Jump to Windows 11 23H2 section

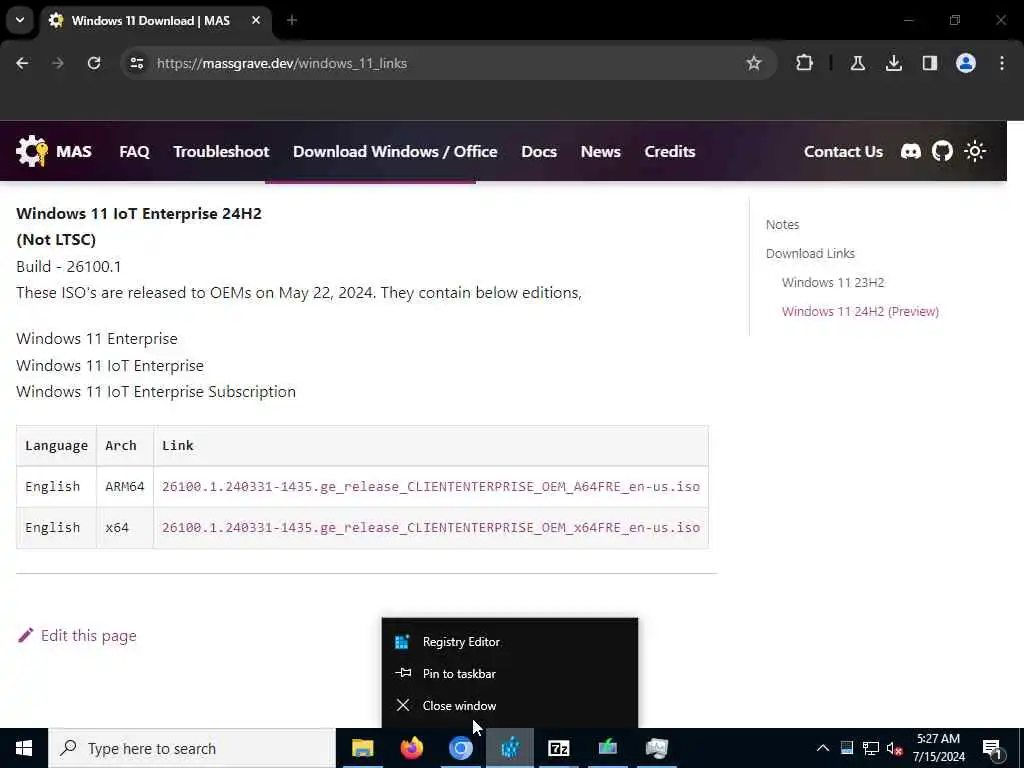pos(833,282)
